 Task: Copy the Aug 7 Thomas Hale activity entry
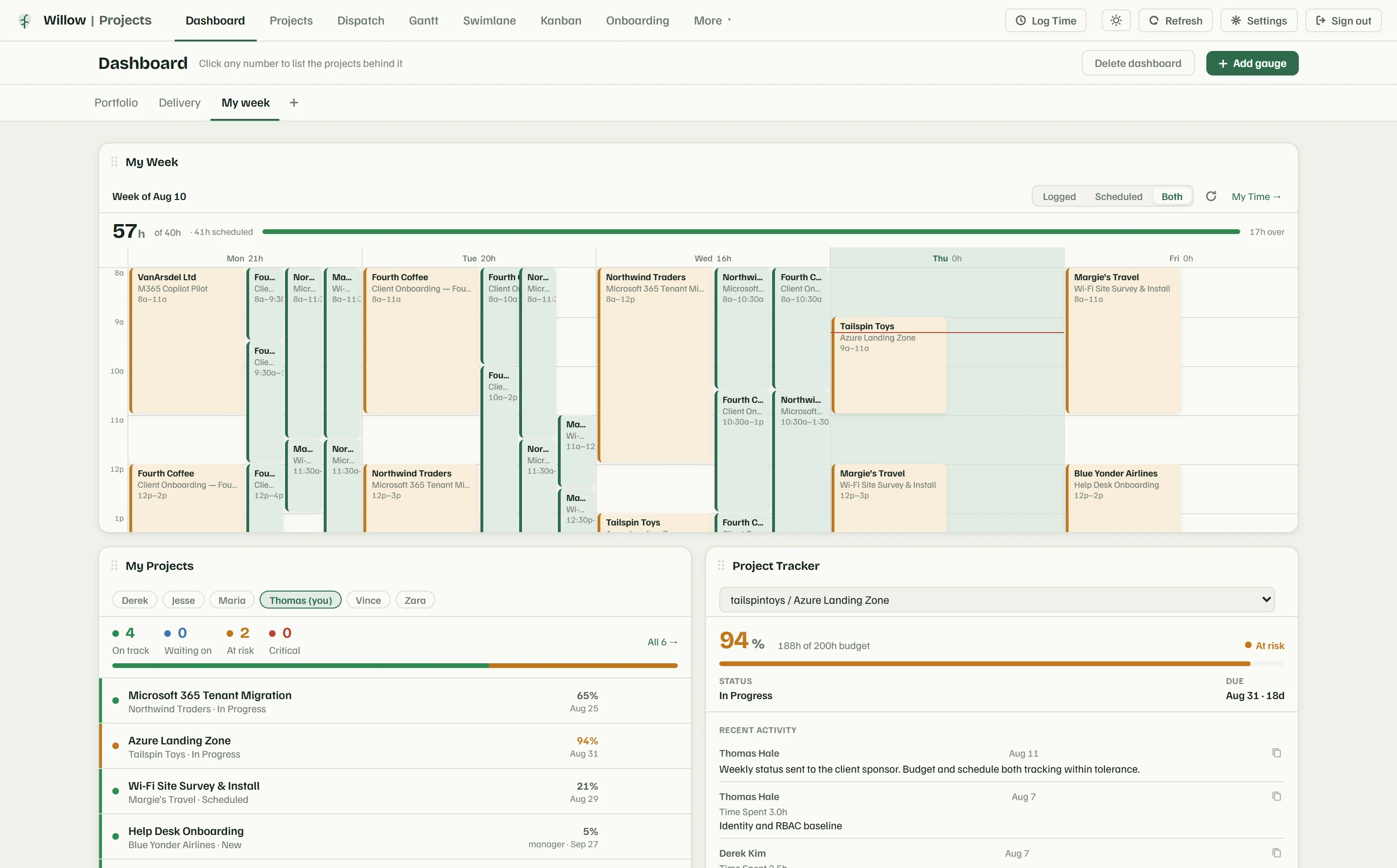[1277, 796]
